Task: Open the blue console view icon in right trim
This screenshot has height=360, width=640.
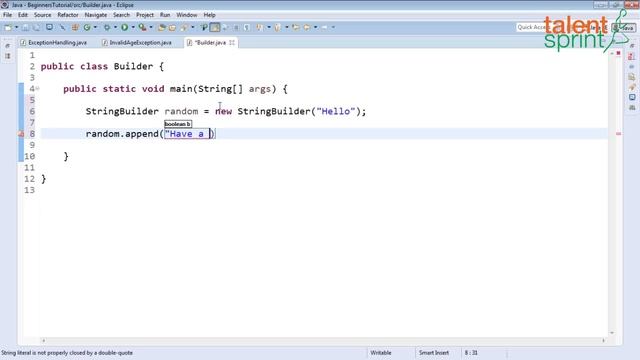Action: click(632, 97)
